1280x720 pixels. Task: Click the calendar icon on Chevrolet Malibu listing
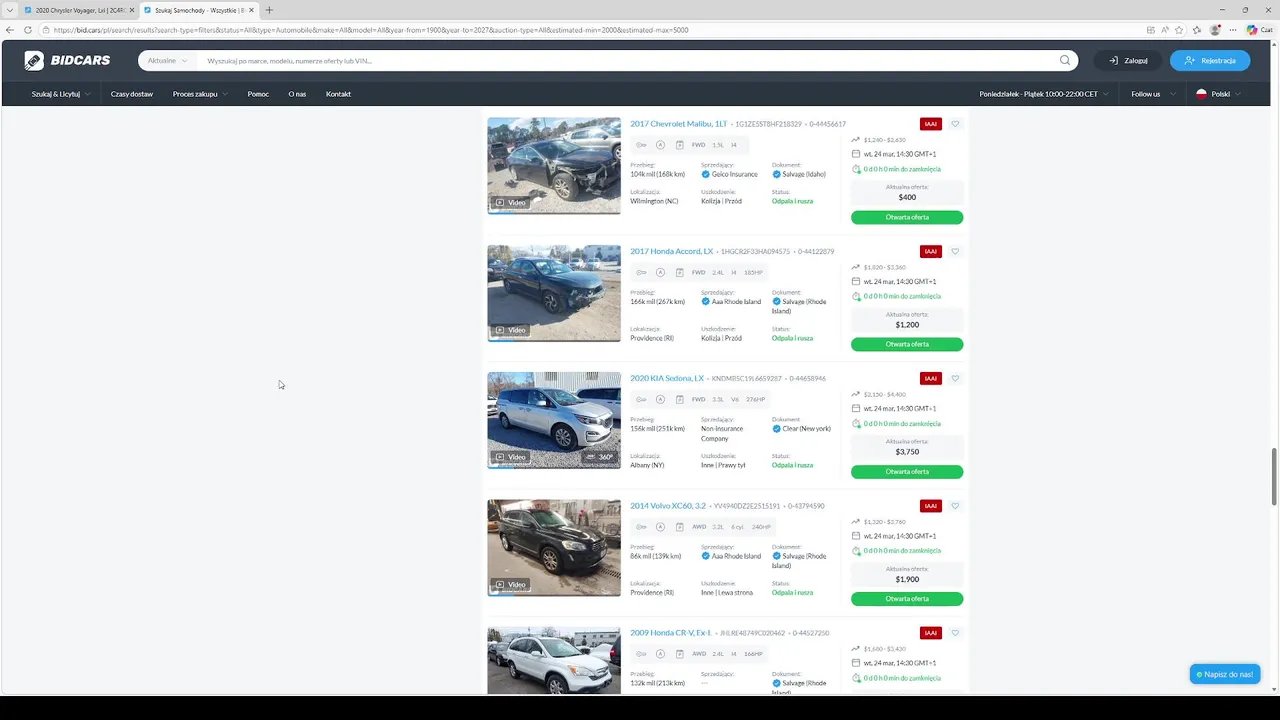856,154
